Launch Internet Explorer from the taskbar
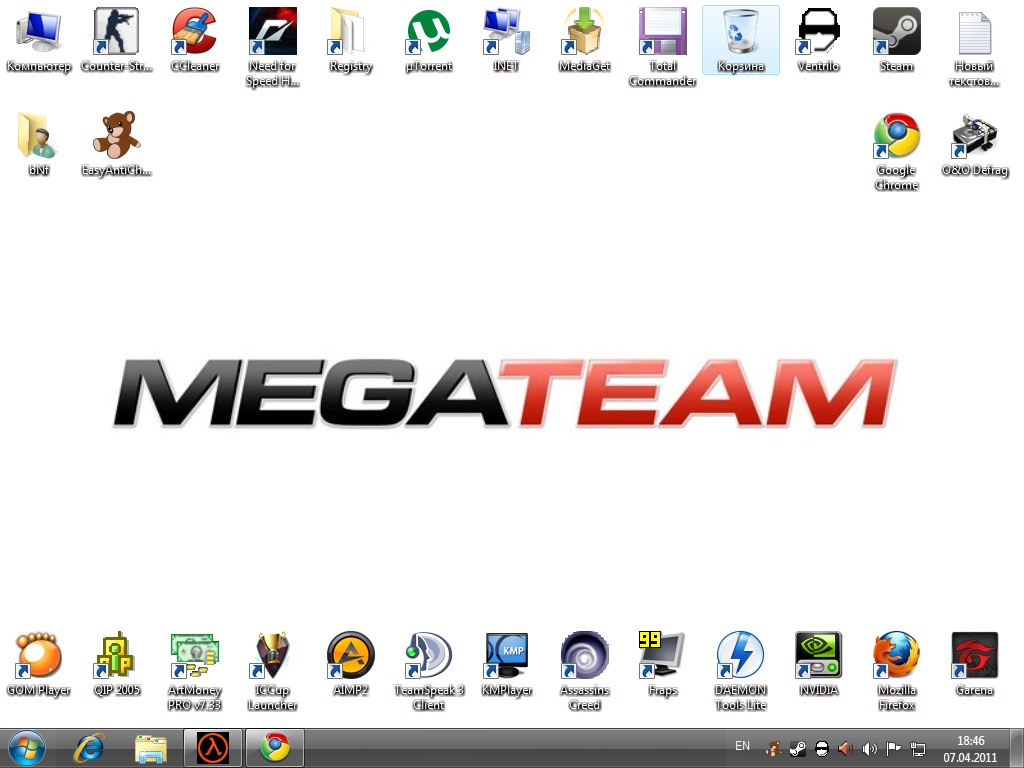1024x768 pixels. [x=89, y=748]
